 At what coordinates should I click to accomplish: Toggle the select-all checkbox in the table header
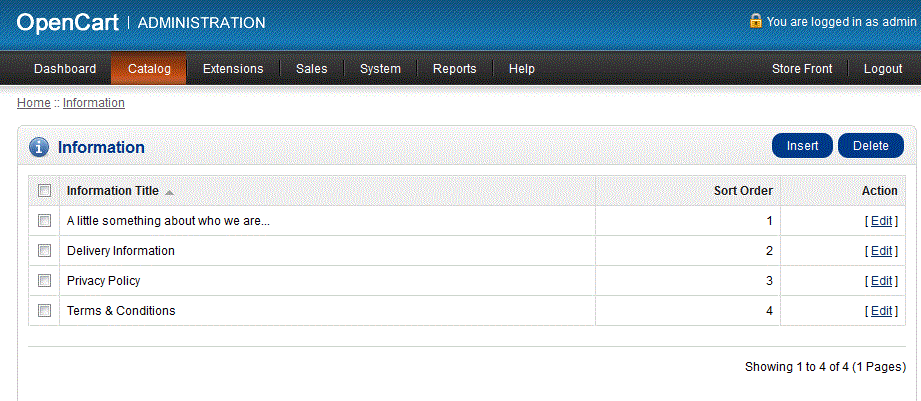[44, 191]
